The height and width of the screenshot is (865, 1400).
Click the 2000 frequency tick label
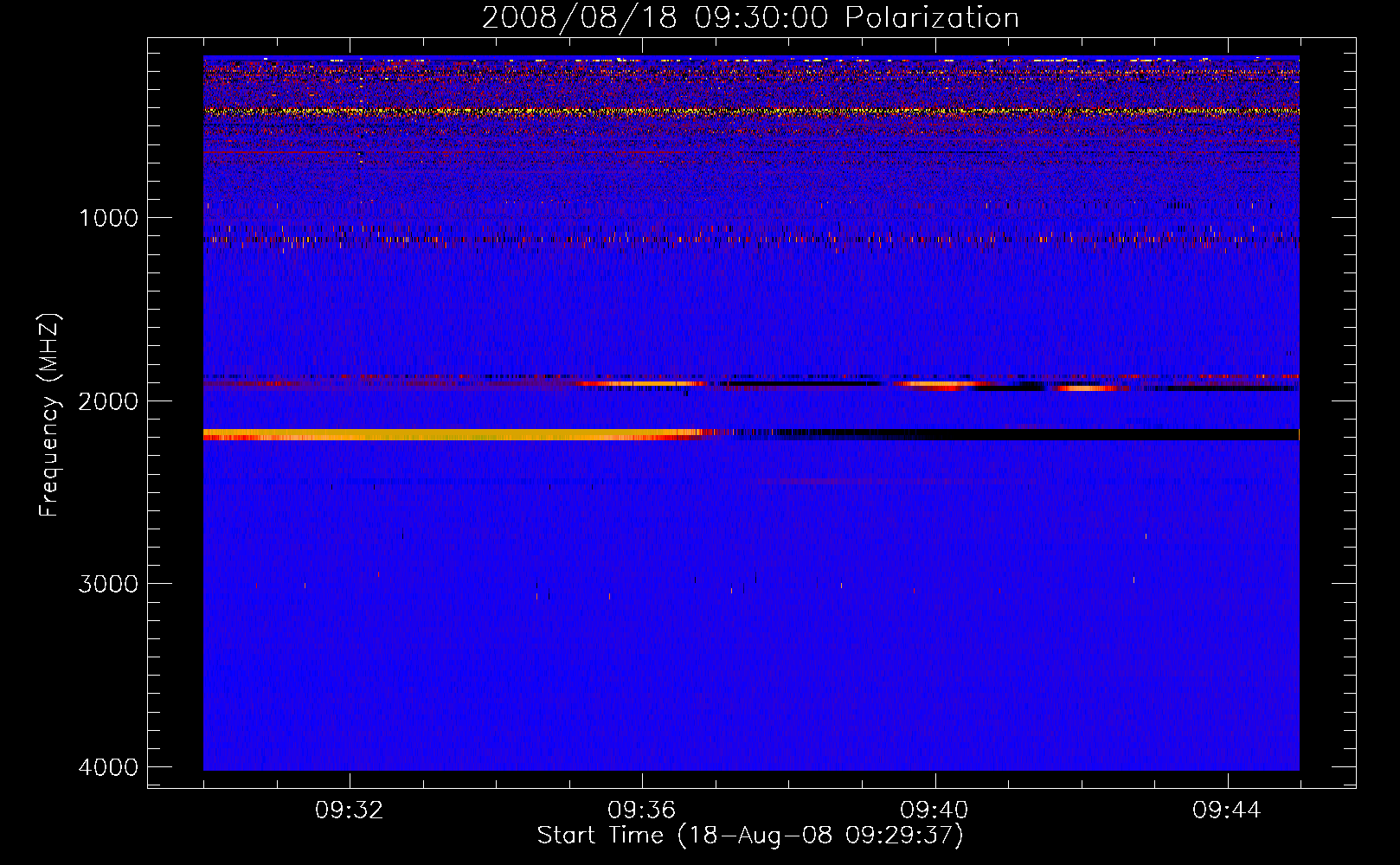(108, 401)
